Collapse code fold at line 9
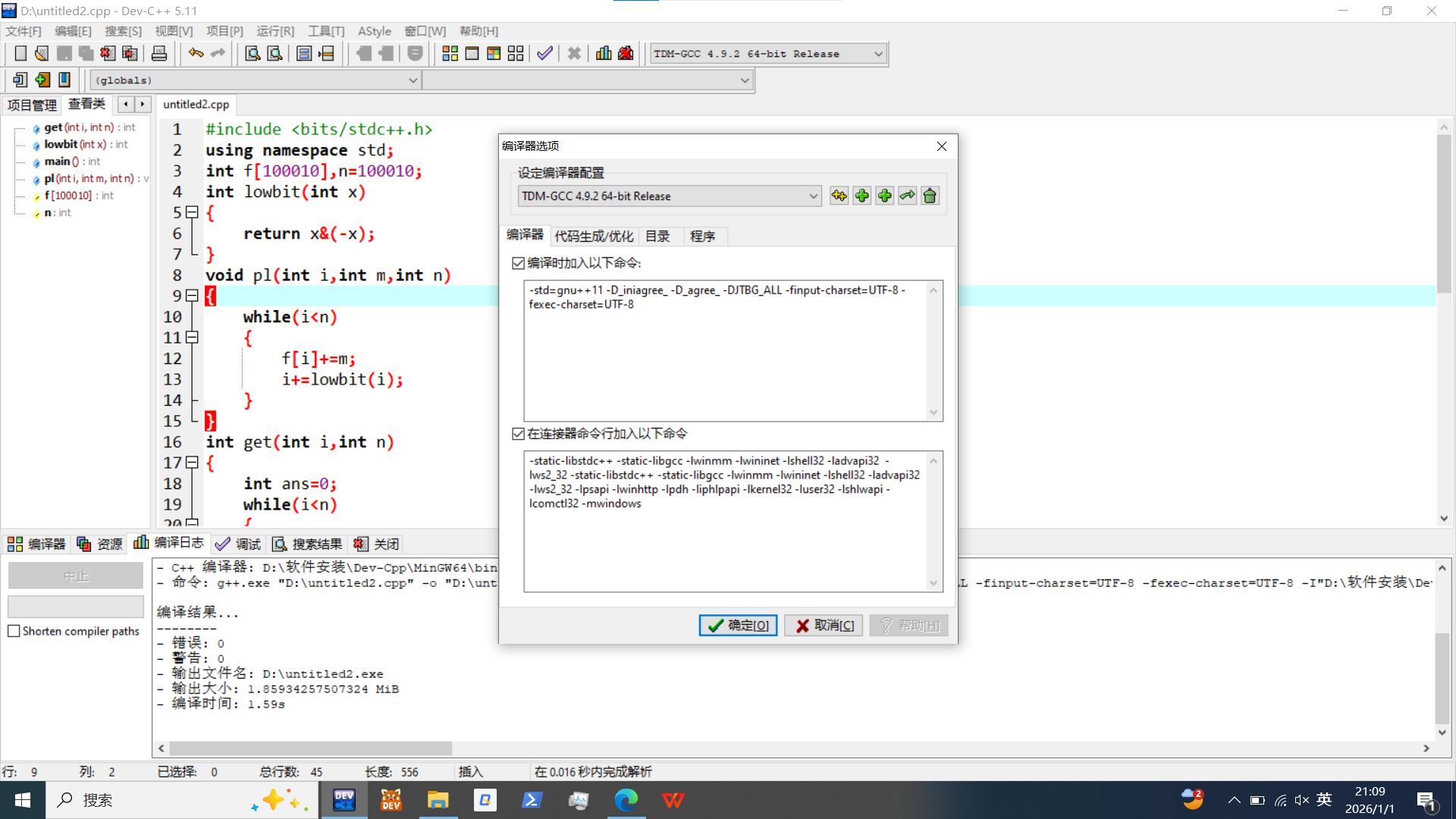This screenshot has height=819, width=1456. (193, 296)
